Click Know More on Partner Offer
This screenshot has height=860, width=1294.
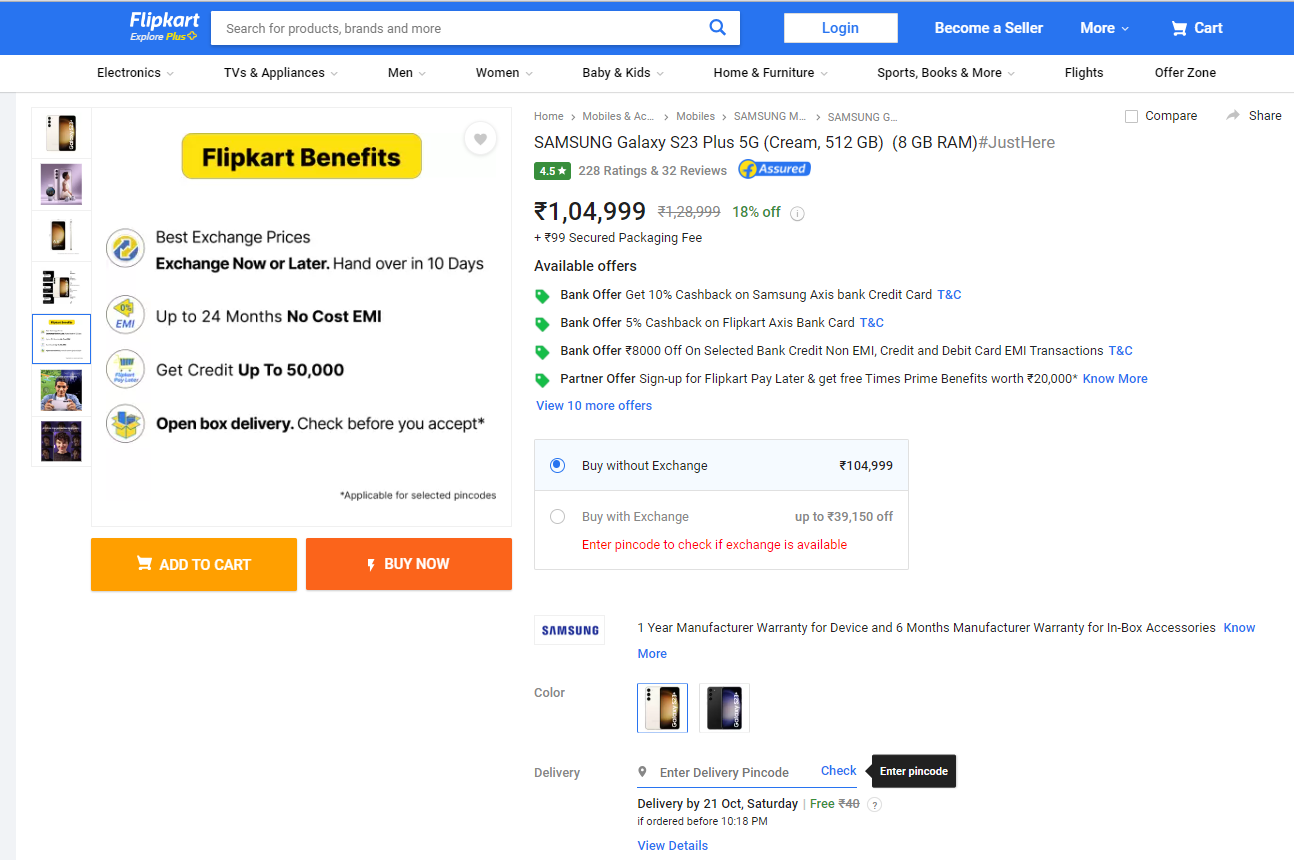[x=1115, y=379]
